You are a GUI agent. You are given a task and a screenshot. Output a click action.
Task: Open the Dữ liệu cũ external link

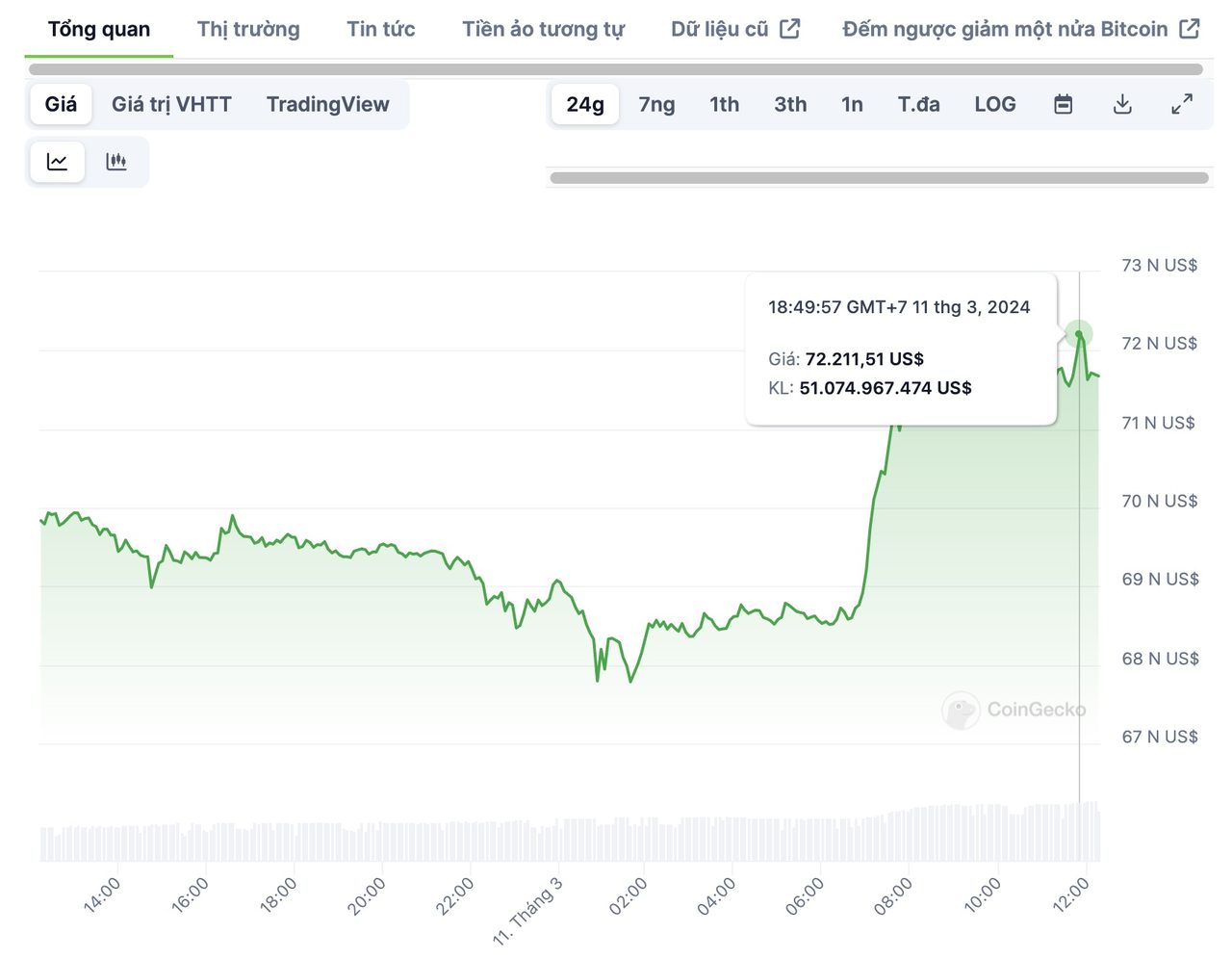point(735,29)
